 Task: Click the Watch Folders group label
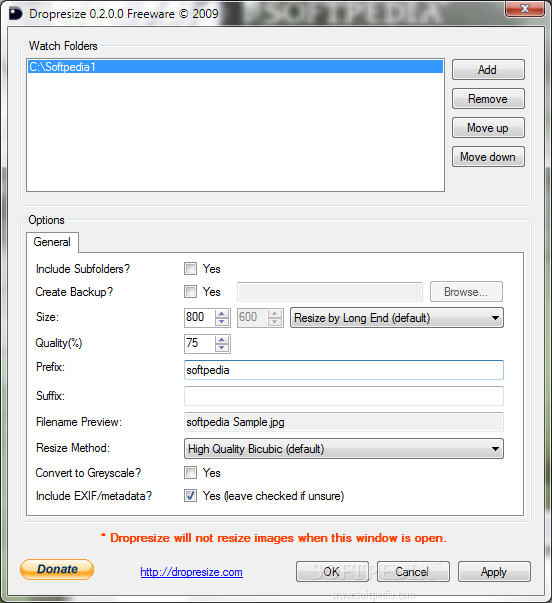(x=63, y=46)
